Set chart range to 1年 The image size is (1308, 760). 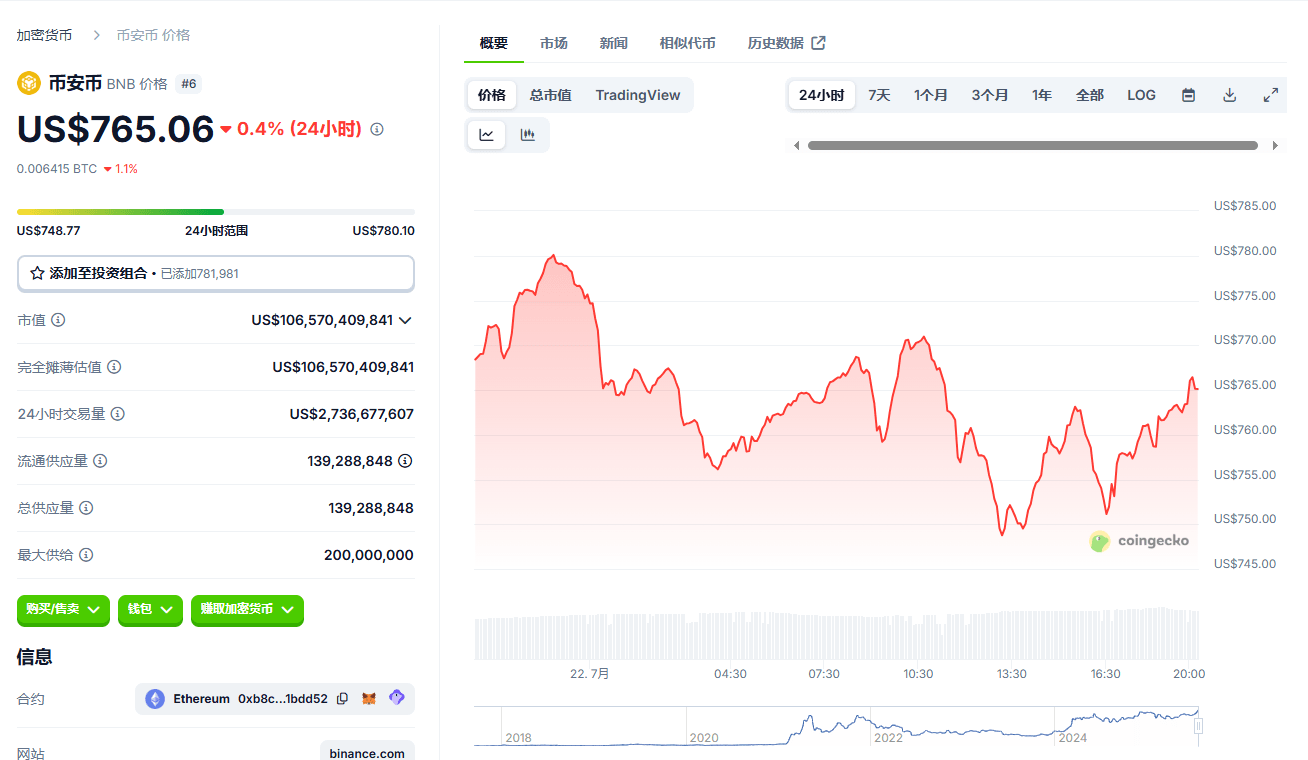tap(1042, 95)
